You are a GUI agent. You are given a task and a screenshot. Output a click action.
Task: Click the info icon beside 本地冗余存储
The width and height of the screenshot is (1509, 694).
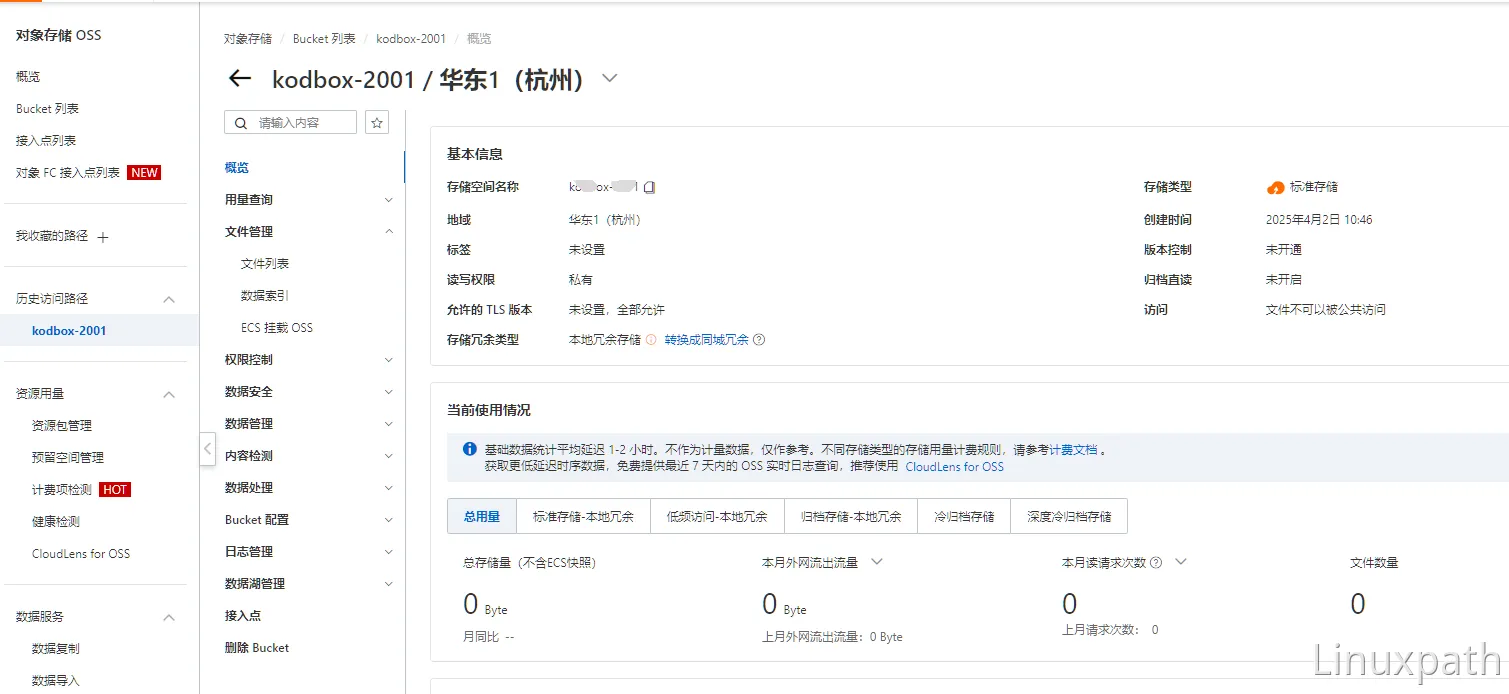(x=651, y=340)
